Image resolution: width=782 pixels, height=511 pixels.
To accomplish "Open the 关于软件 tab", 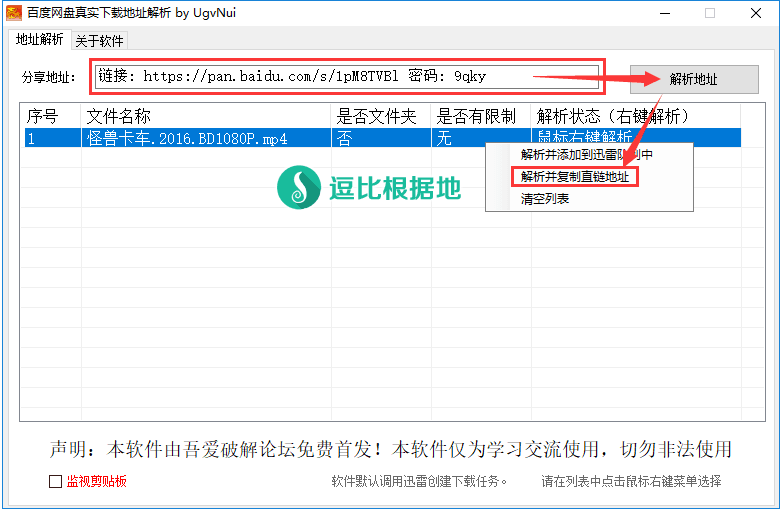I will (x=100, y=40).
